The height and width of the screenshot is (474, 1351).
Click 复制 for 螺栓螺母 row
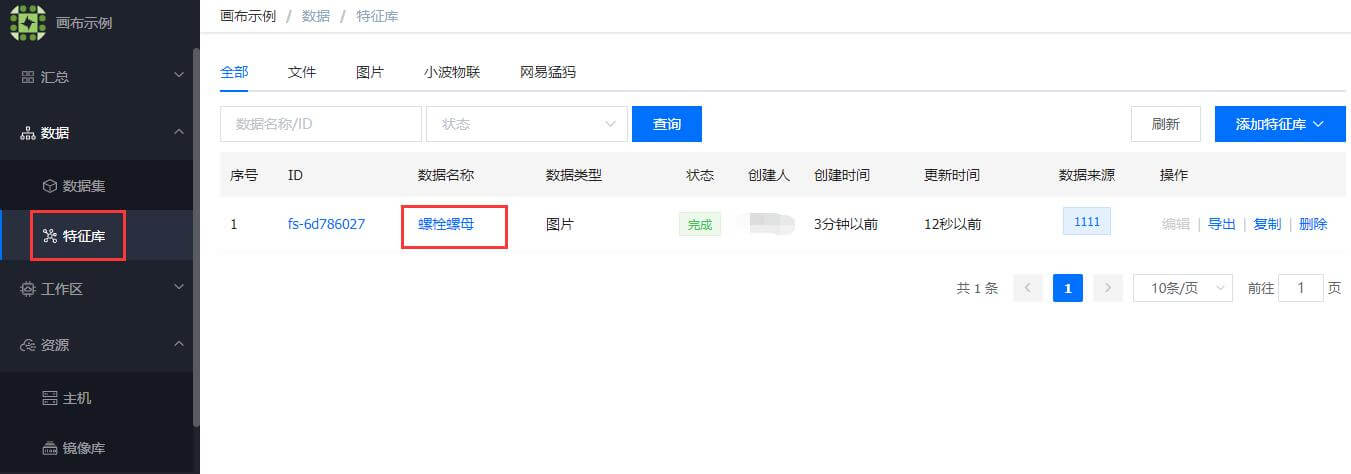pyautogui.click(x=1267, y=224)
